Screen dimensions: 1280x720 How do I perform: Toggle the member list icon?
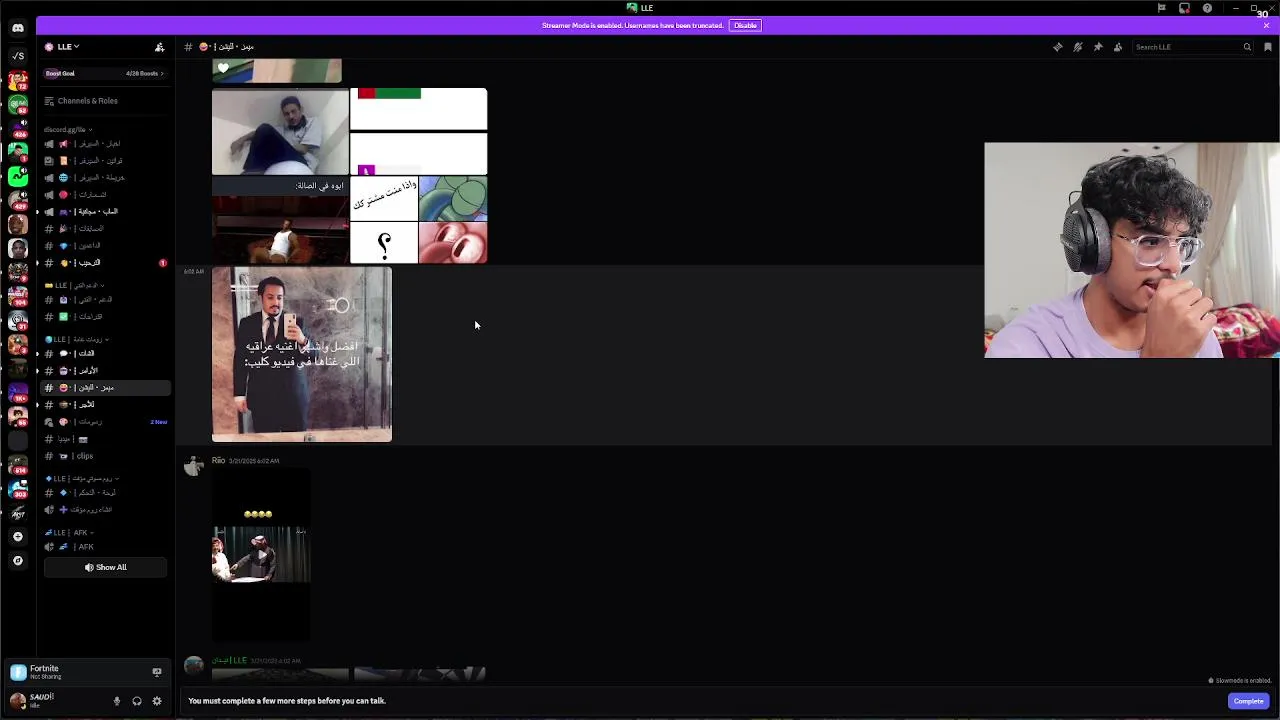tap(1118, 47)
